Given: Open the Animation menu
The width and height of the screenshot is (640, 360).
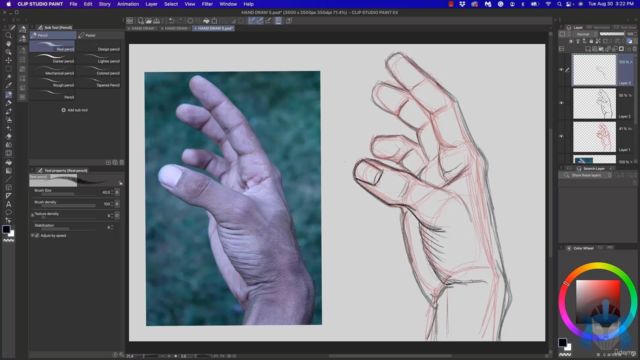Looking at the screenshot, I should click(x=128, y=4).
